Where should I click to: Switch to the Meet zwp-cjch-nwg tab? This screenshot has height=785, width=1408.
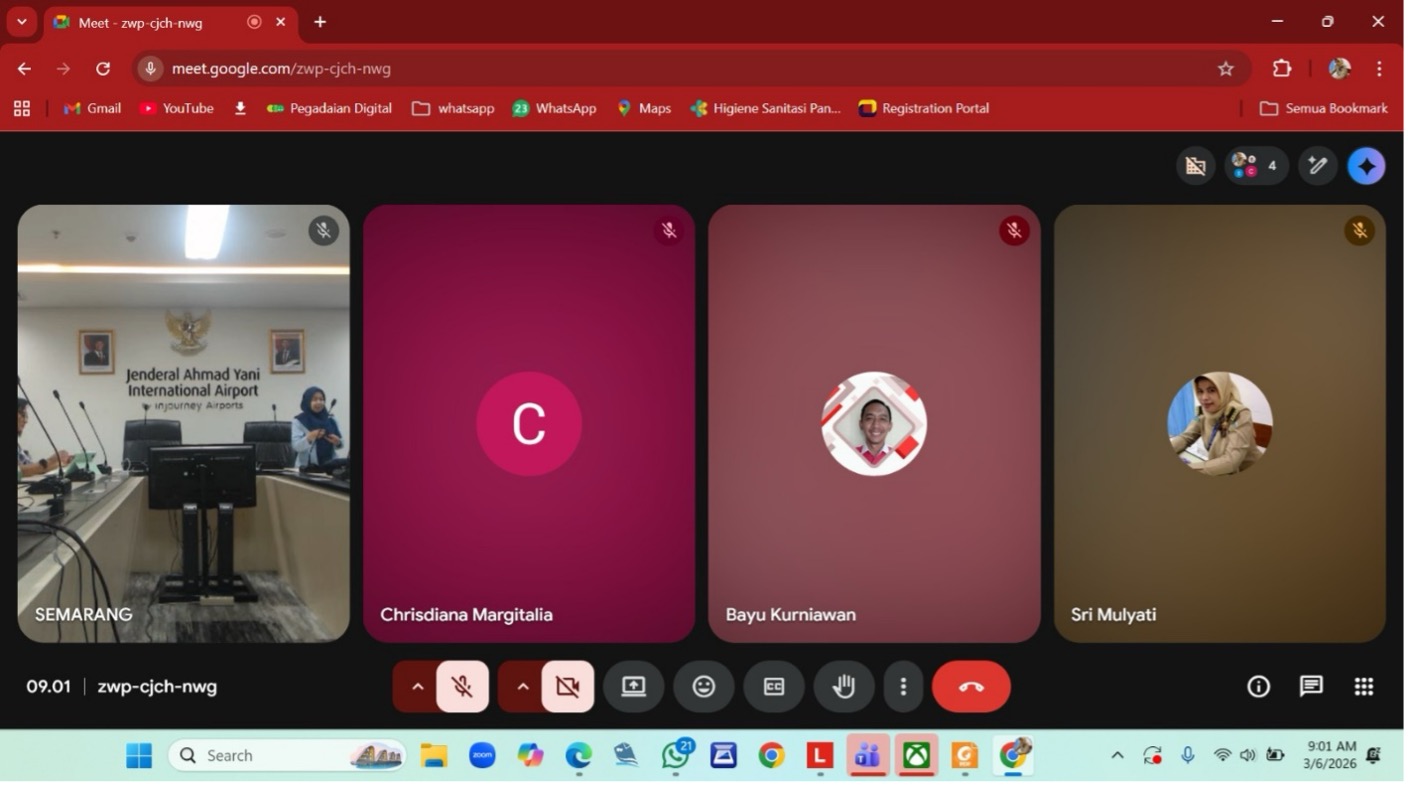point(150,22)
